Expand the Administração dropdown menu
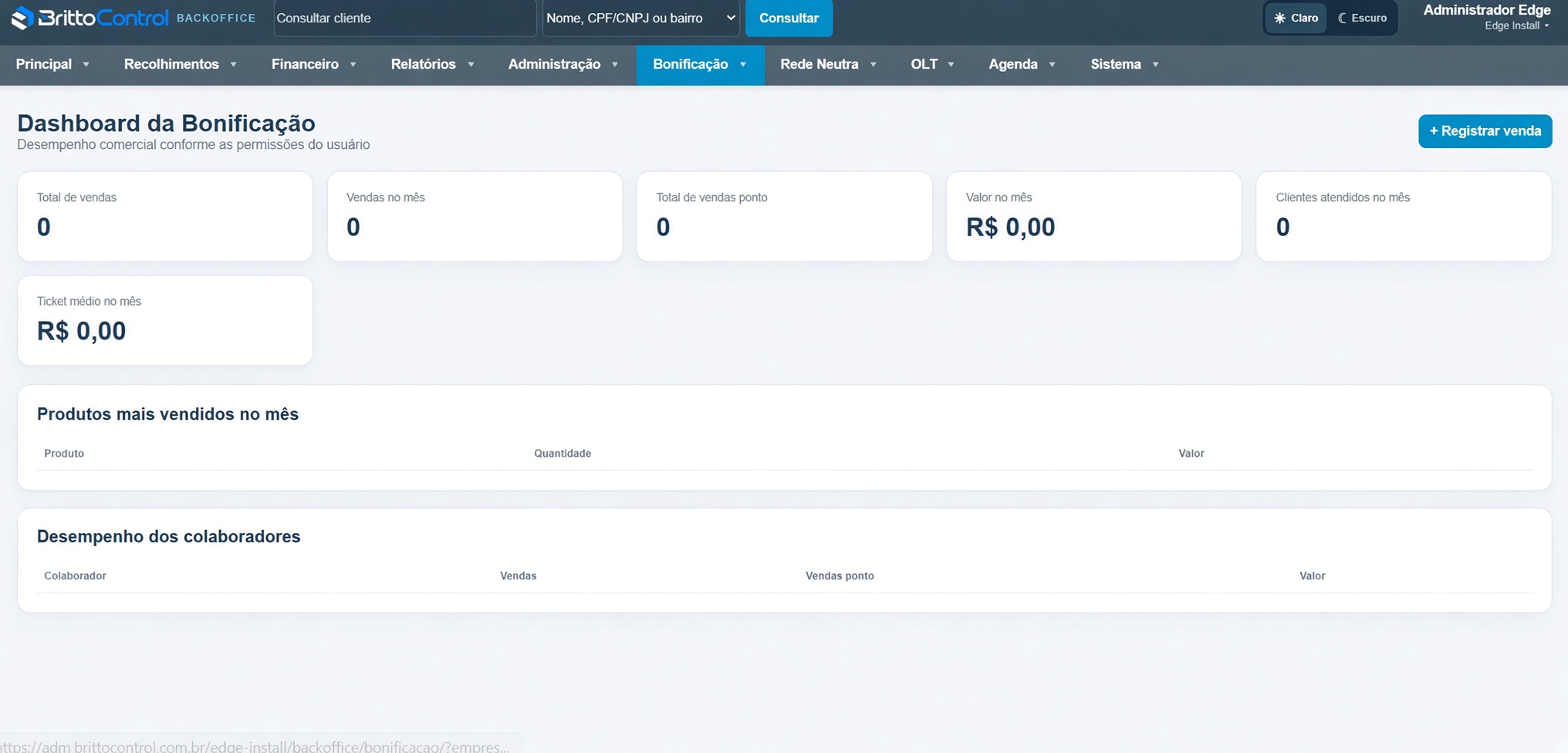Image resolution: width=1568 pixels, height=753 pixels. (x=563, y=64)
